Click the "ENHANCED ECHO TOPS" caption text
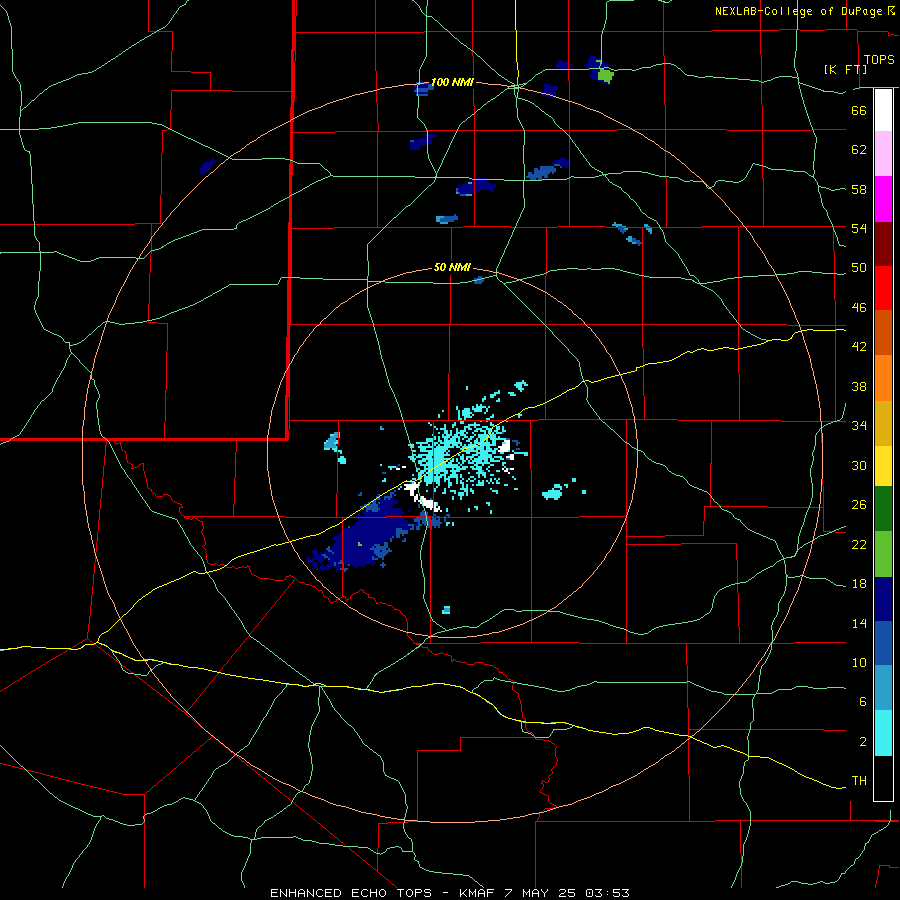The height and width of the screenshot is (900, 900). (350, 893)
